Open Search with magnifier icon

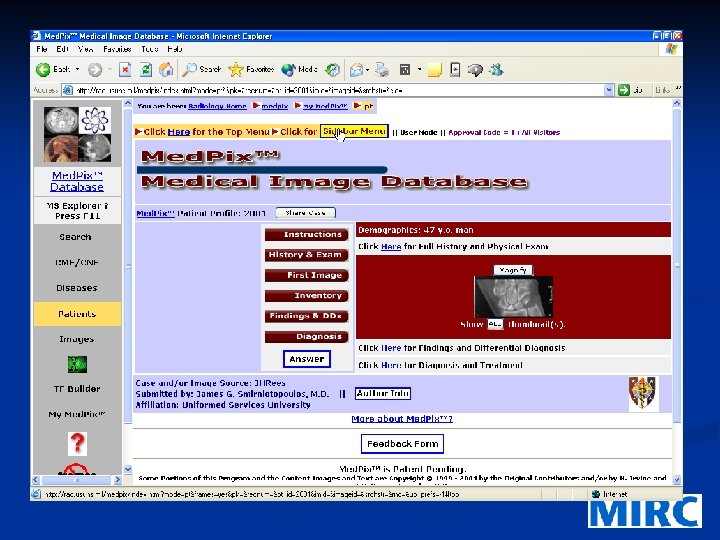tap(189, 70)
